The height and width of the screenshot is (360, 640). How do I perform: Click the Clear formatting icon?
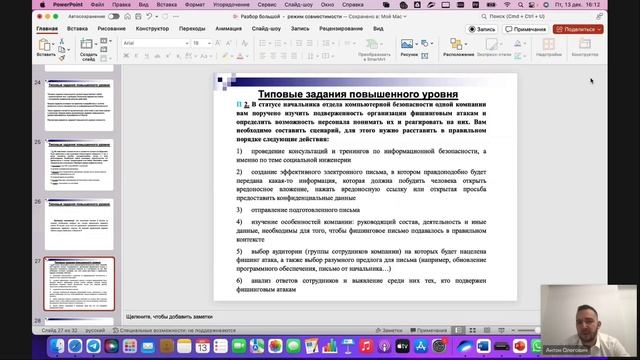(x=244, y=43)
